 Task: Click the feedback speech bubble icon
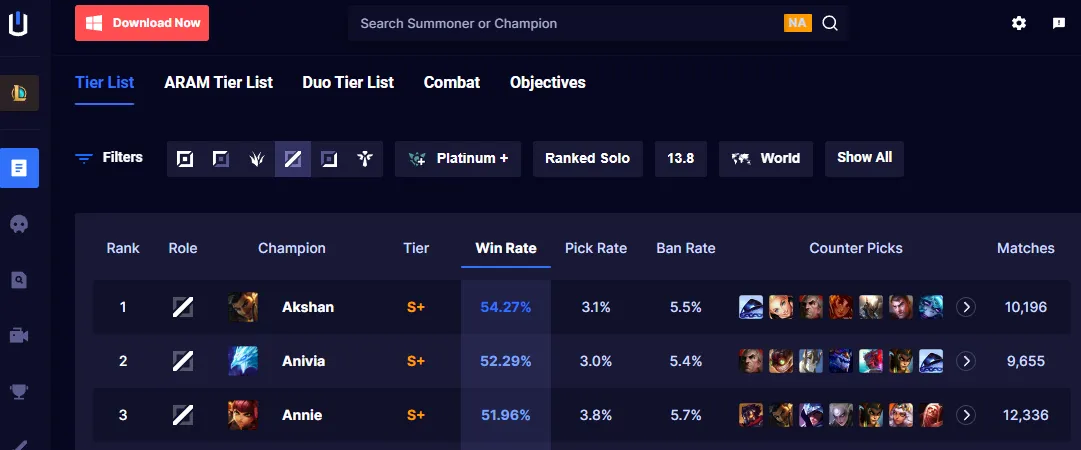1059,23
